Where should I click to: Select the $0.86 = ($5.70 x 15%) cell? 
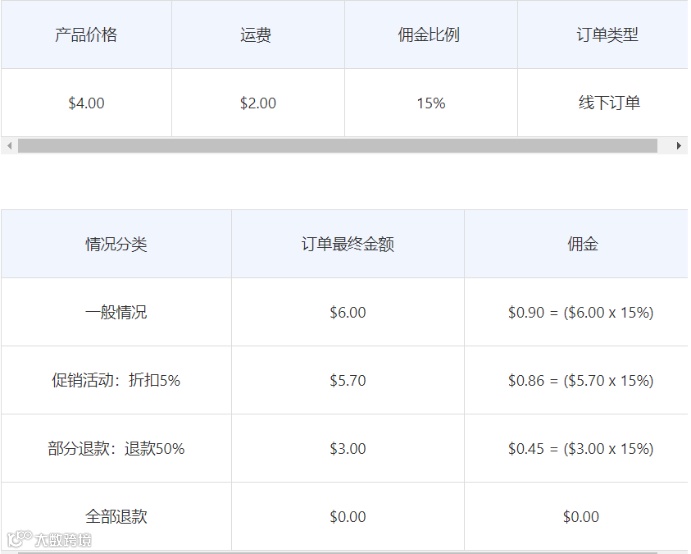(x=580, y=380)
